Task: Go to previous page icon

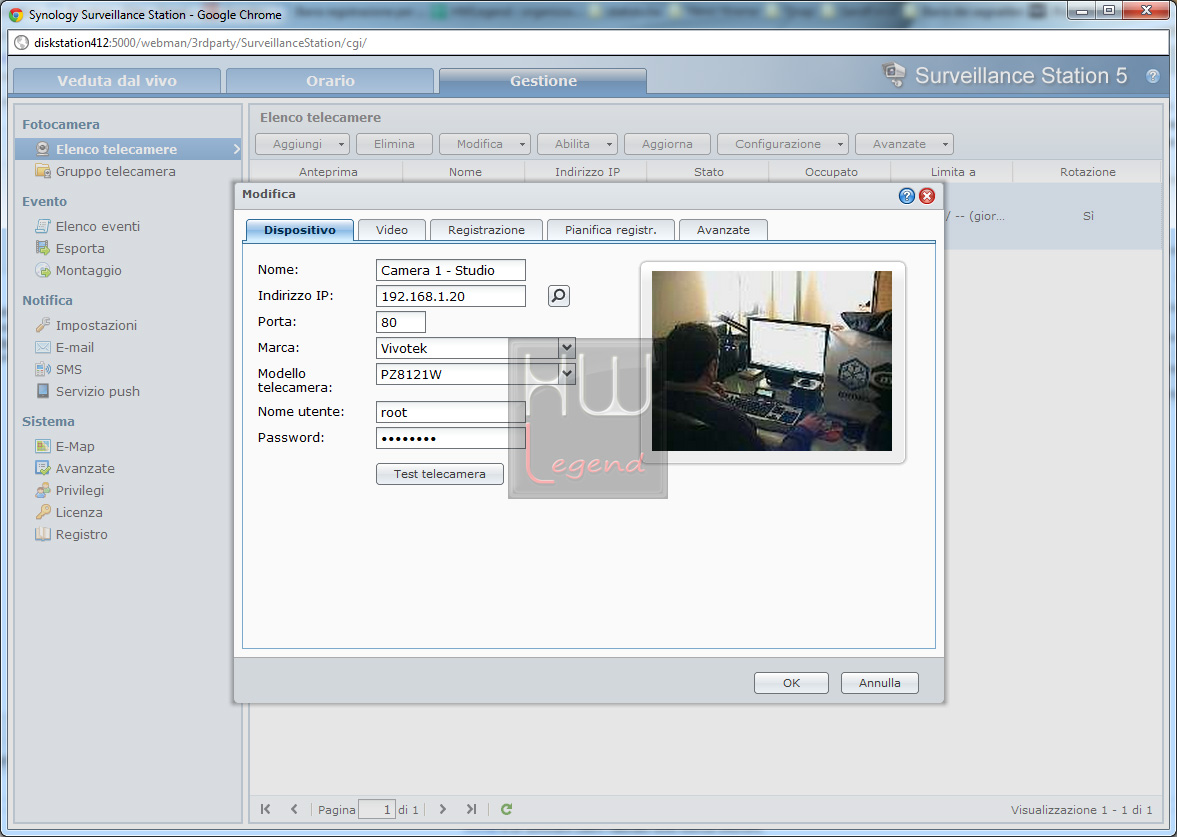Action: (294, 809)
